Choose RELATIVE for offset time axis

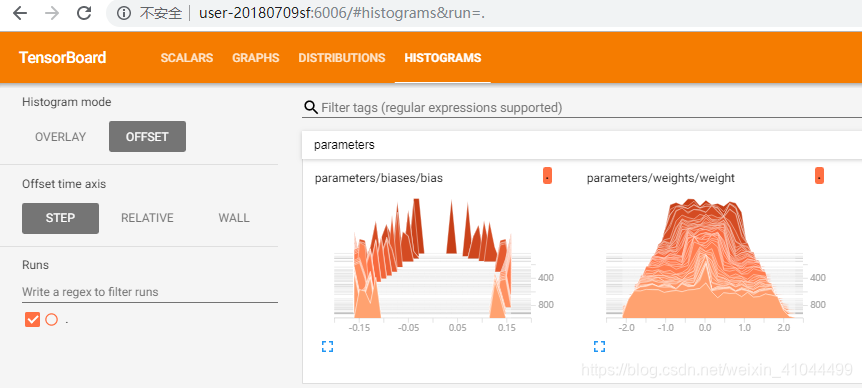coord(147,218)
